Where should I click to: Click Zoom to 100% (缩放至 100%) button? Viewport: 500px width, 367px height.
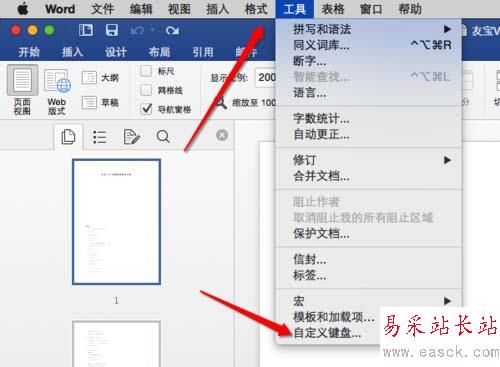tap(245, 103)
